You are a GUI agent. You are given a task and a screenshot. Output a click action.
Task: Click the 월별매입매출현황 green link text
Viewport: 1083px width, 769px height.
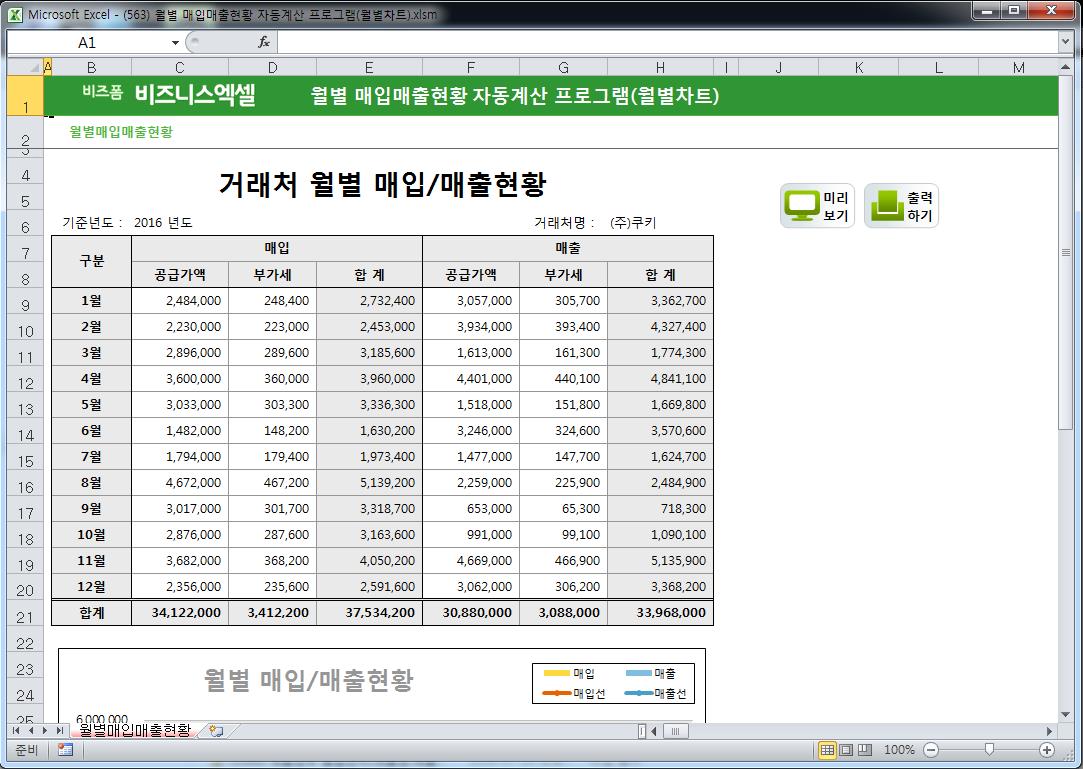(x=121, y=132)
